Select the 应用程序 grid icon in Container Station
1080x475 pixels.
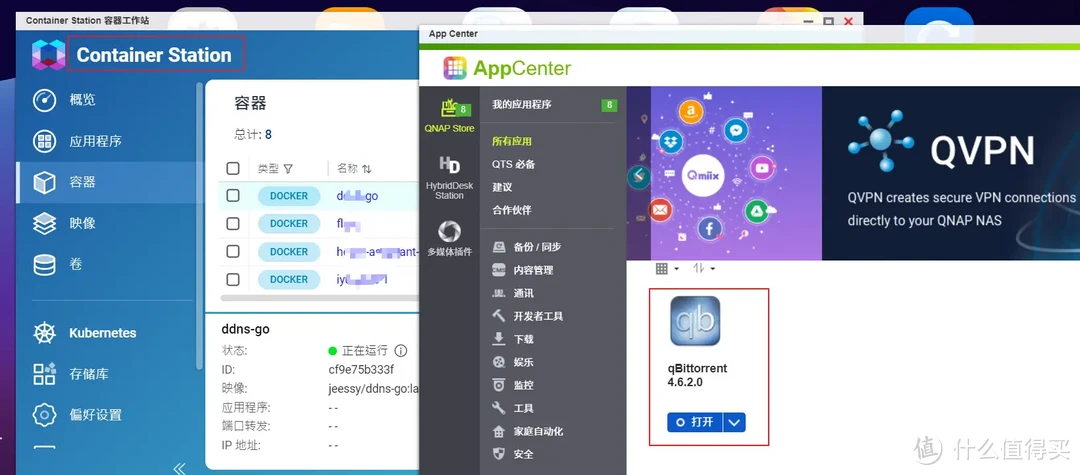click(x=45, y=141)
